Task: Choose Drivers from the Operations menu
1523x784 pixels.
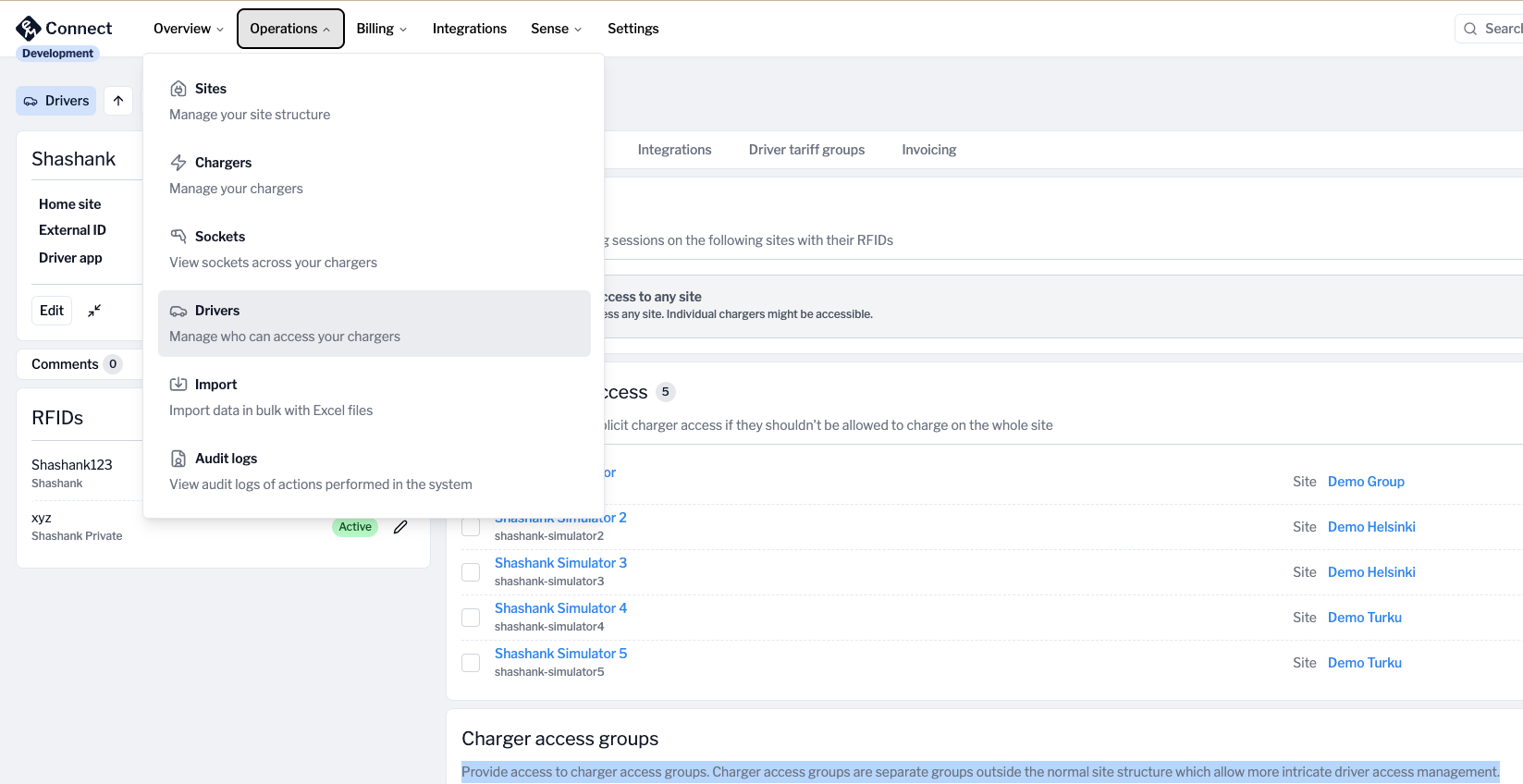Action: point(374,324)
